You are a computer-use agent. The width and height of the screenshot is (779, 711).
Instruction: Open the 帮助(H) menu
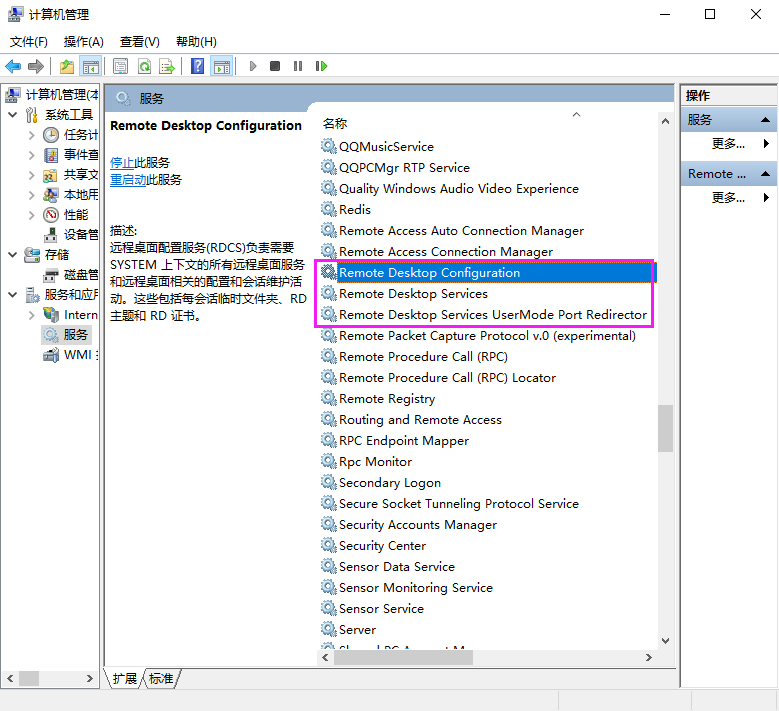[196, 42]
